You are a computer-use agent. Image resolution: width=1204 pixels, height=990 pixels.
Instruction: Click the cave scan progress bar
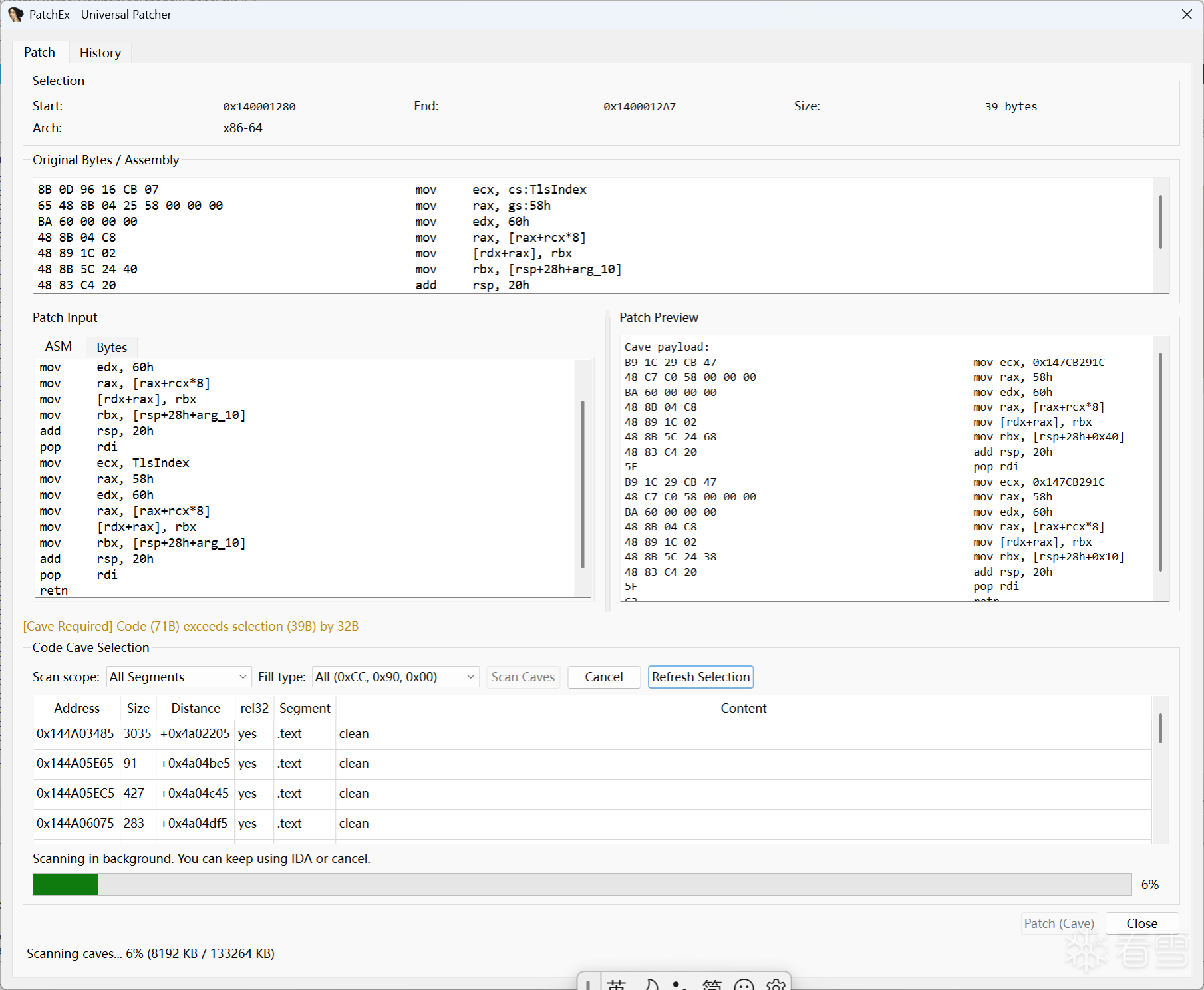click(x=582, y=884)
